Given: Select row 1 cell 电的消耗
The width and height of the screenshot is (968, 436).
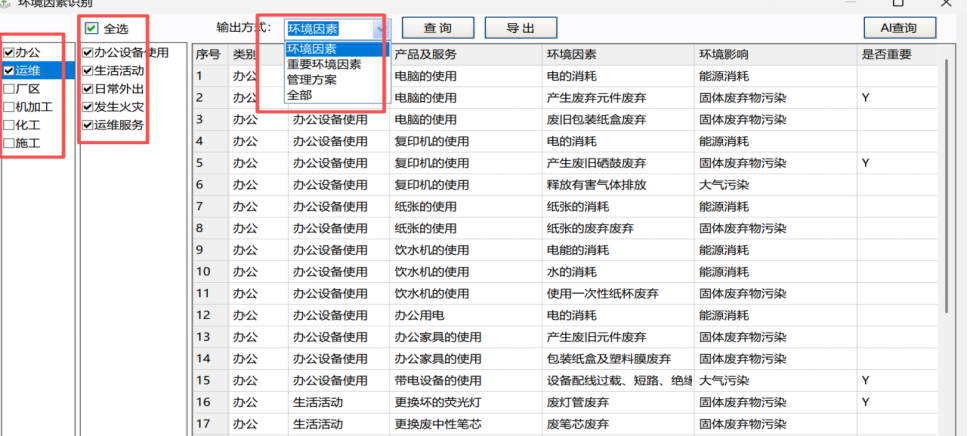Looking at the screenshot, I should coord(618,77).
